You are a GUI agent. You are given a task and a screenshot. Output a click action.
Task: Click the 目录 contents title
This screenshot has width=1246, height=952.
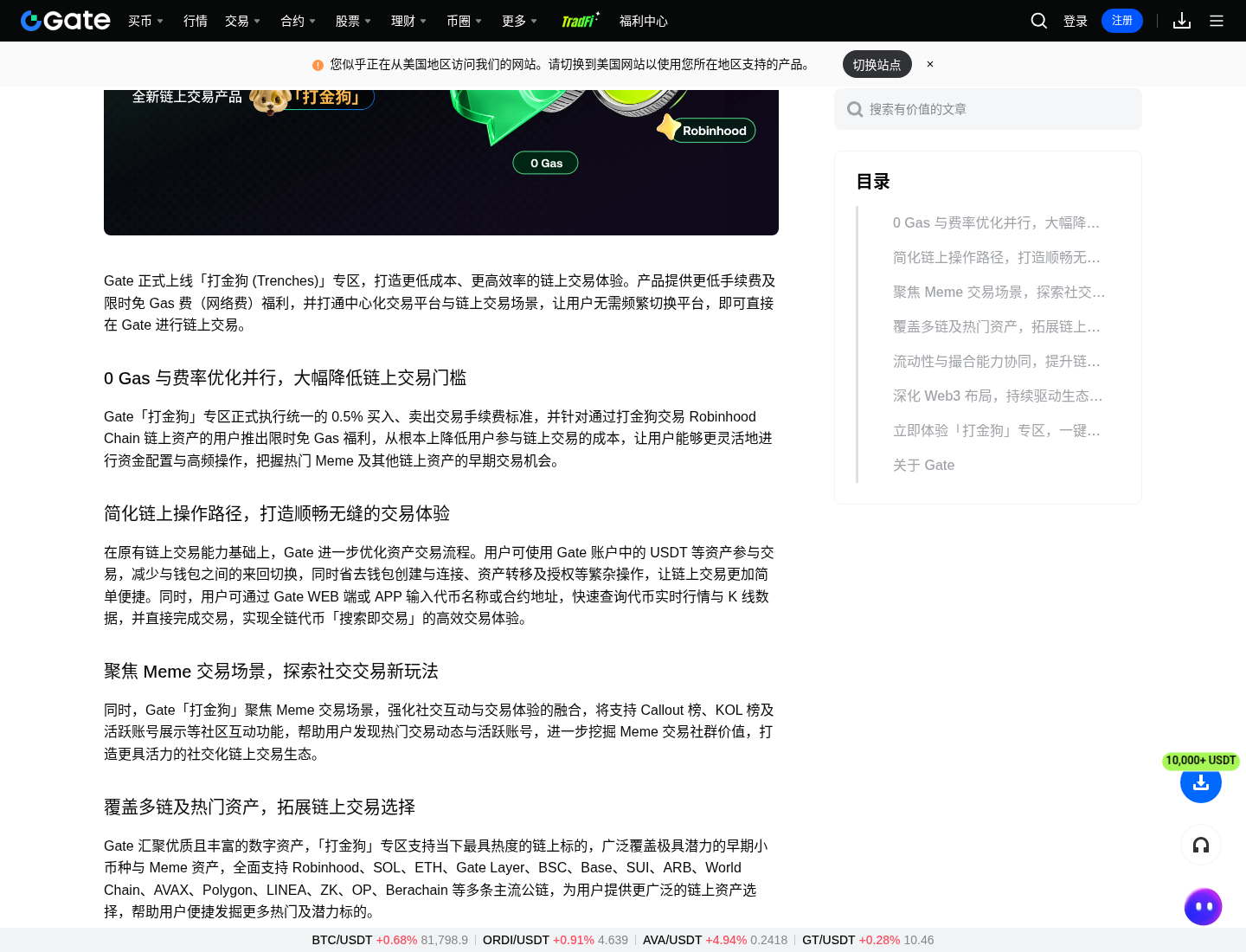[x=873, y=182]
